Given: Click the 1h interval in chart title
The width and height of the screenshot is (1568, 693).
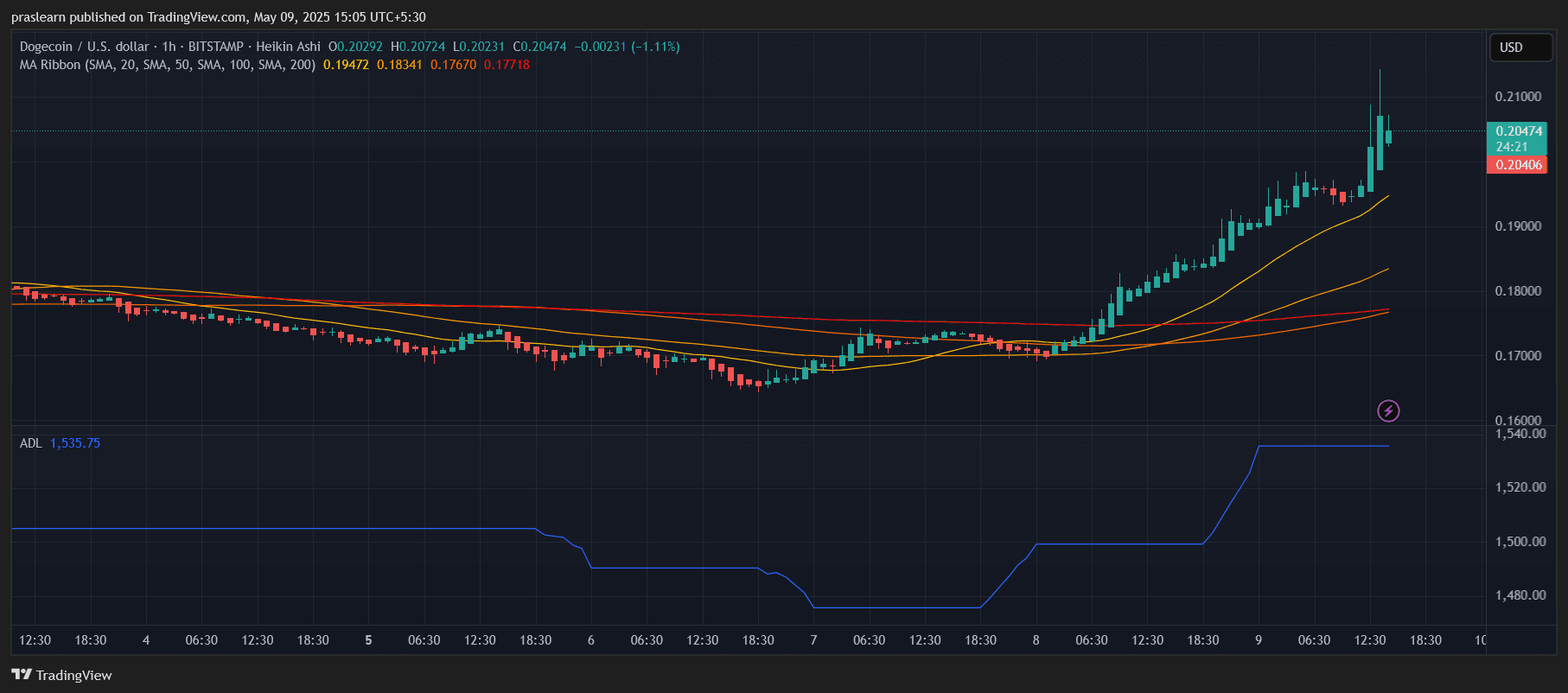Looking at the screenshot, I should coord(169,47).
